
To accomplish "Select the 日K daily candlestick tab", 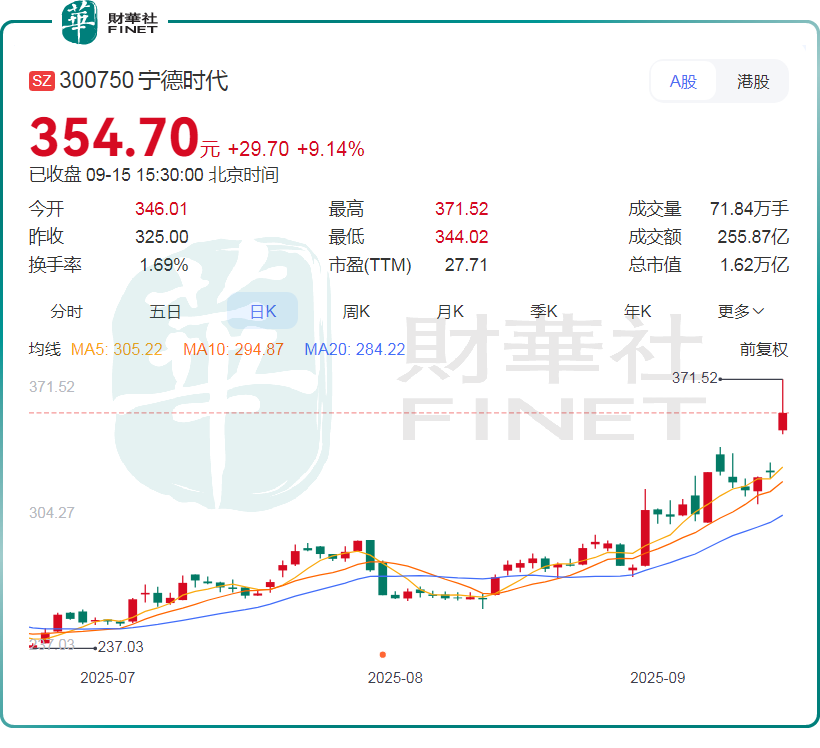I will [x=263, y=311].
